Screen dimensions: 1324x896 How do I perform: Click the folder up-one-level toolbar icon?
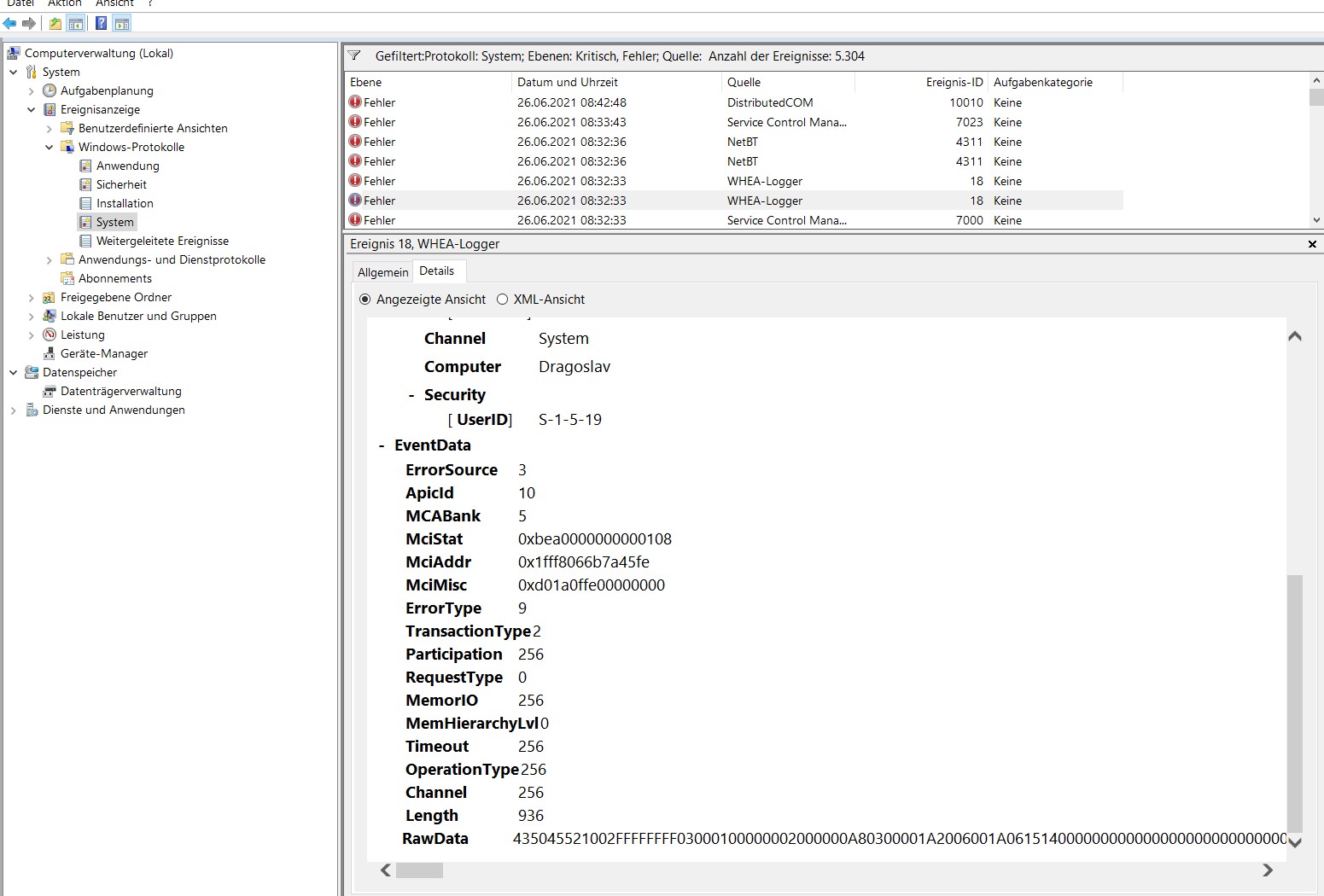click(x=55, y=24)
